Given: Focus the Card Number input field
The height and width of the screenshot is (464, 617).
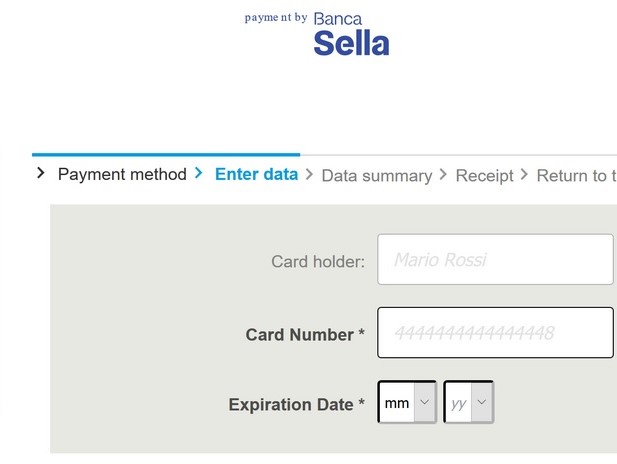Looking at the screenshot, I should pos(495,333).
